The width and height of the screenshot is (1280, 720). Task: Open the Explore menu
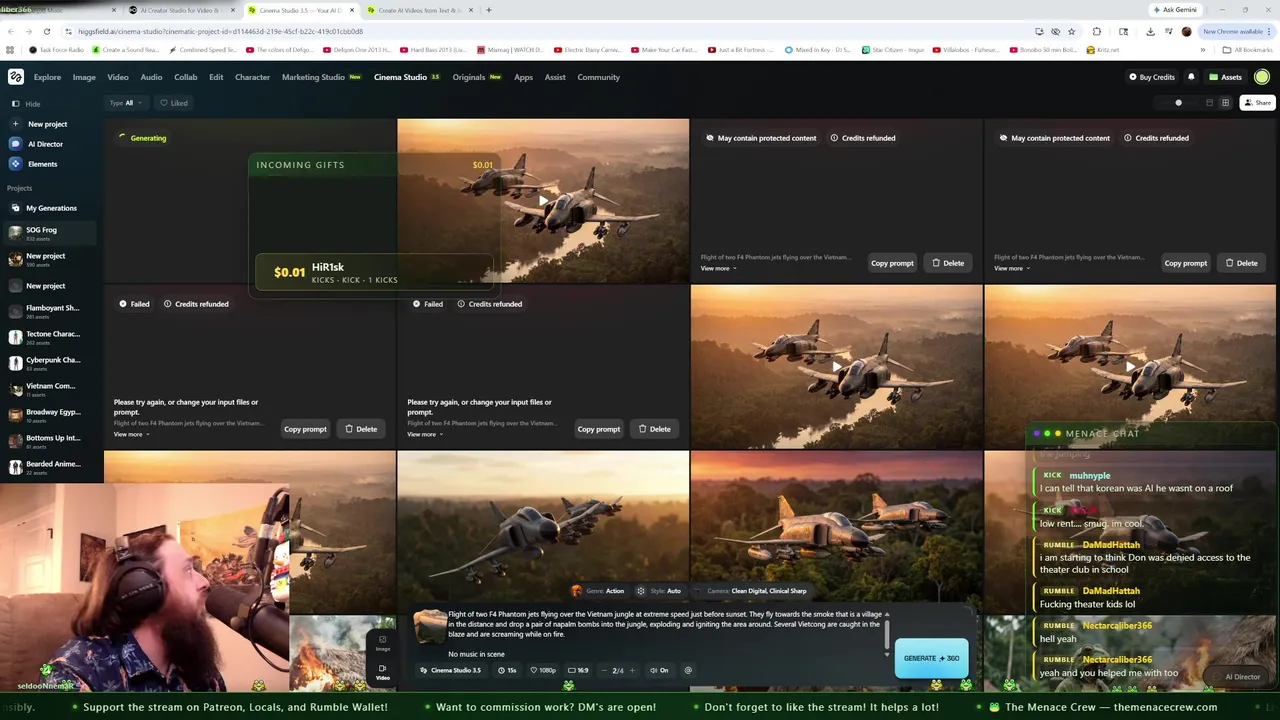(47, 77)
